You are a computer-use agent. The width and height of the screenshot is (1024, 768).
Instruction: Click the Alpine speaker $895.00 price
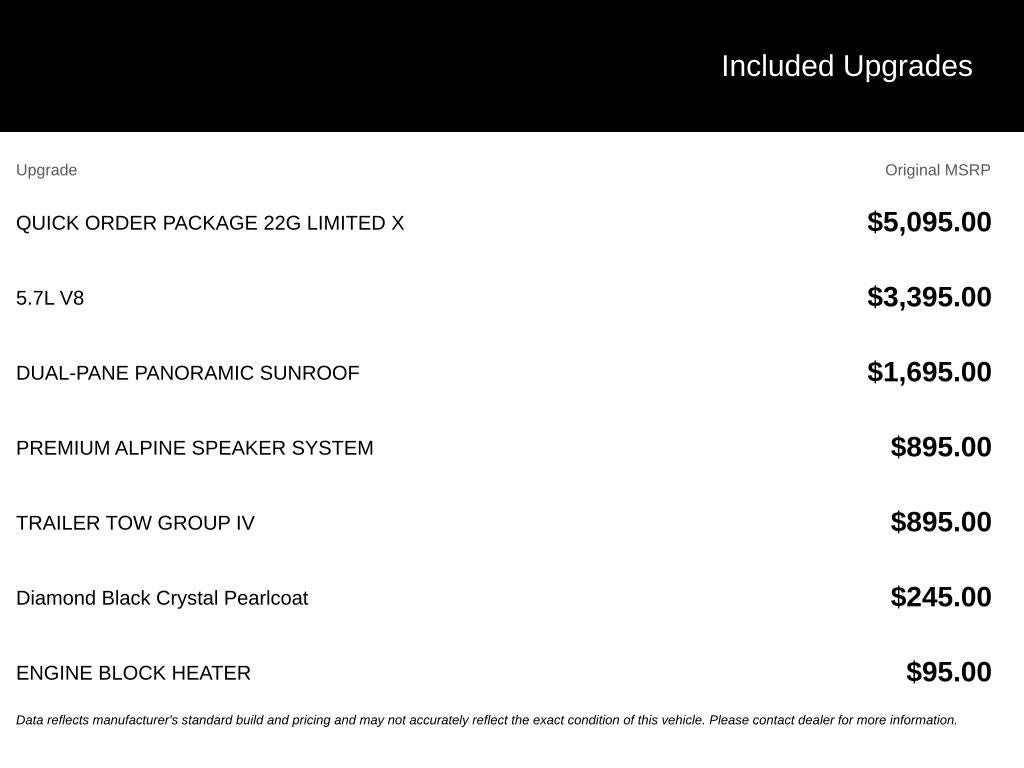click(x=941, y=447)
